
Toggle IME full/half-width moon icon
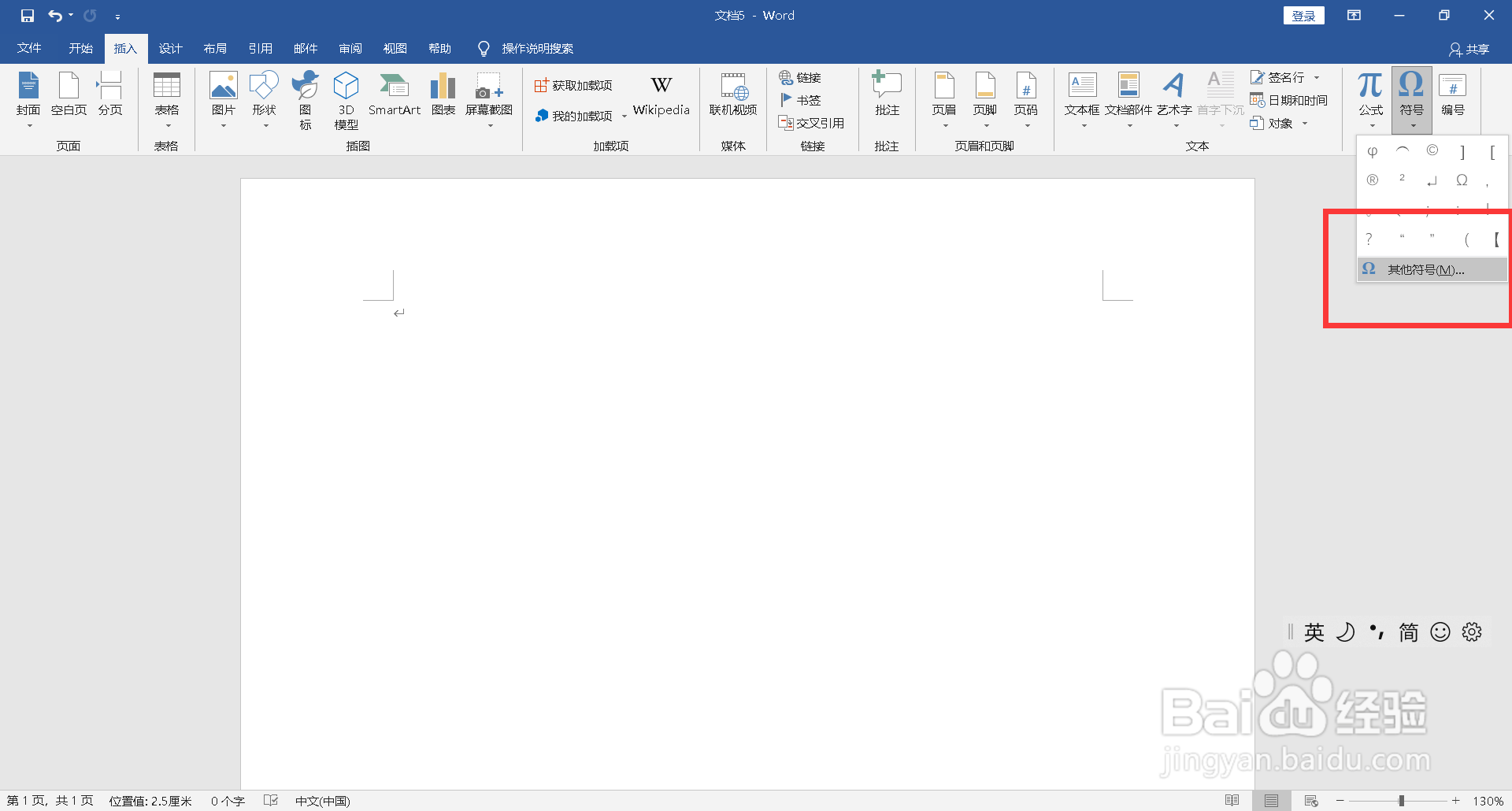(1345, 632)
